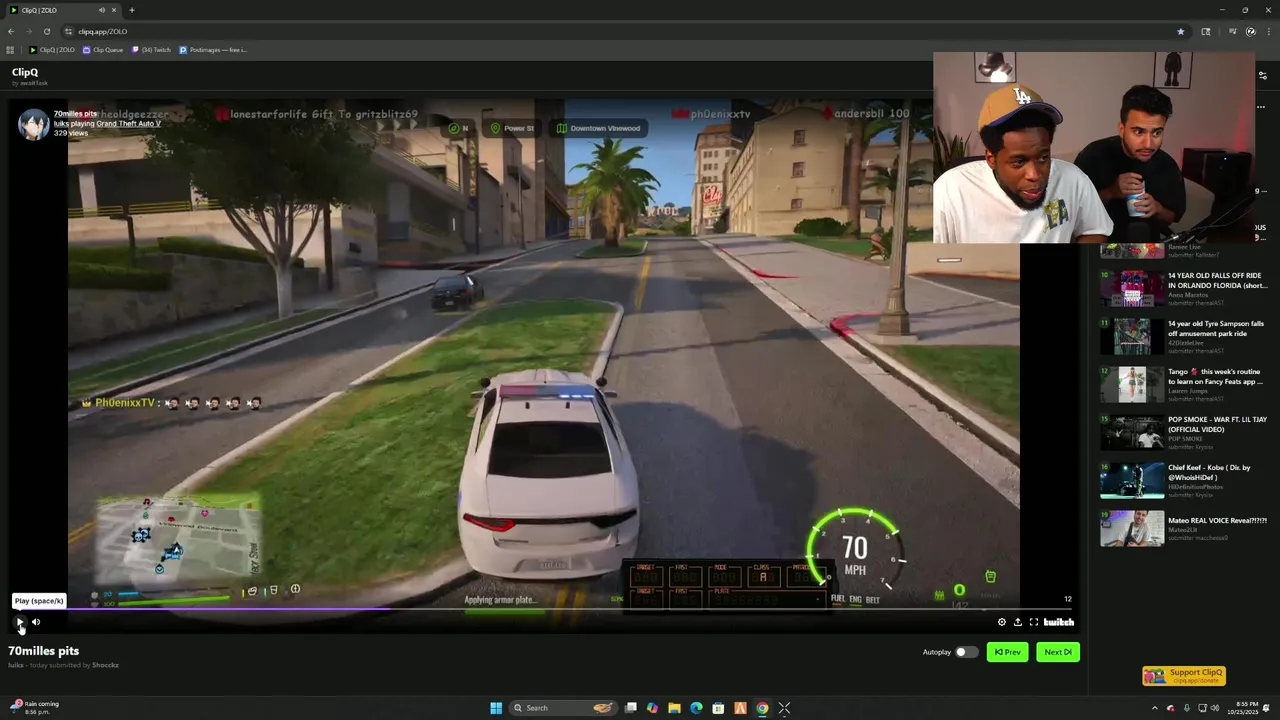Image resolution: width=1280 pixels, height=720 pixels.
Task: Click the video progress bar
Action: coord(543,608)
